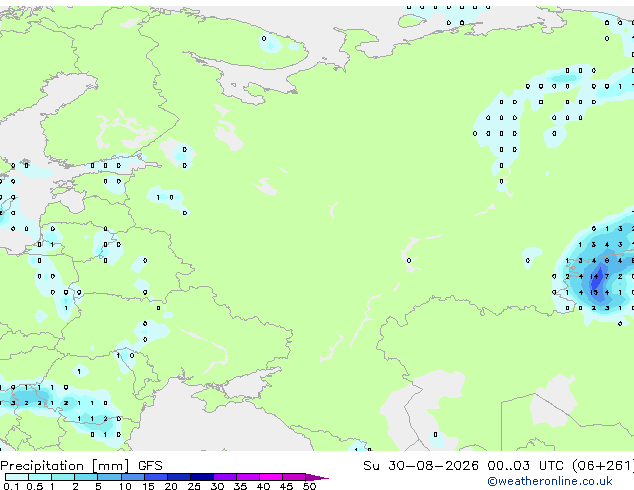Pick the 5–10 mm legend color swatch

[109, 477]
